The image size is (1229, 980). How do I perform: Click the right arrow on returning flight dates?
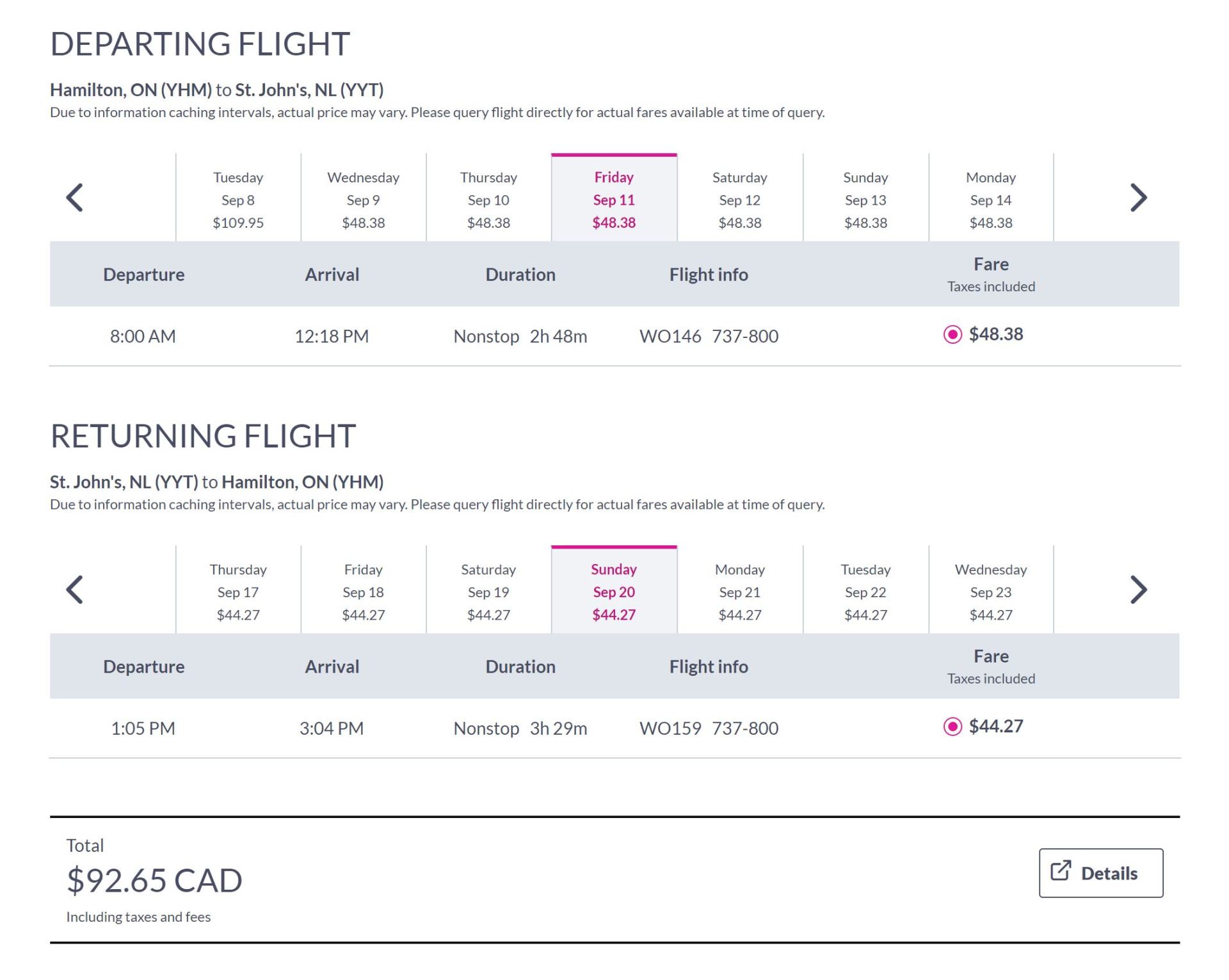pyautogui.click(x=1139, y=590)
